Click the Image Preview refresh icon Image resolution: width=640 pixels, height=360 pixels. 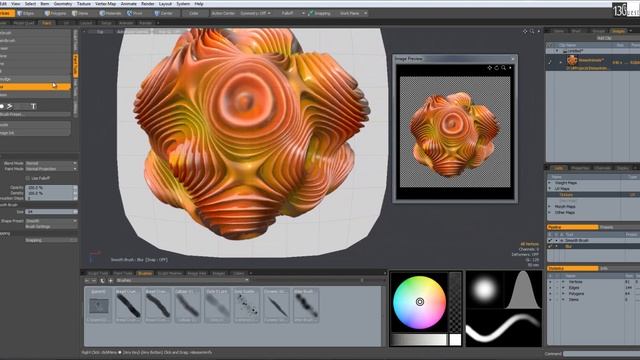[x=496, y=68]
